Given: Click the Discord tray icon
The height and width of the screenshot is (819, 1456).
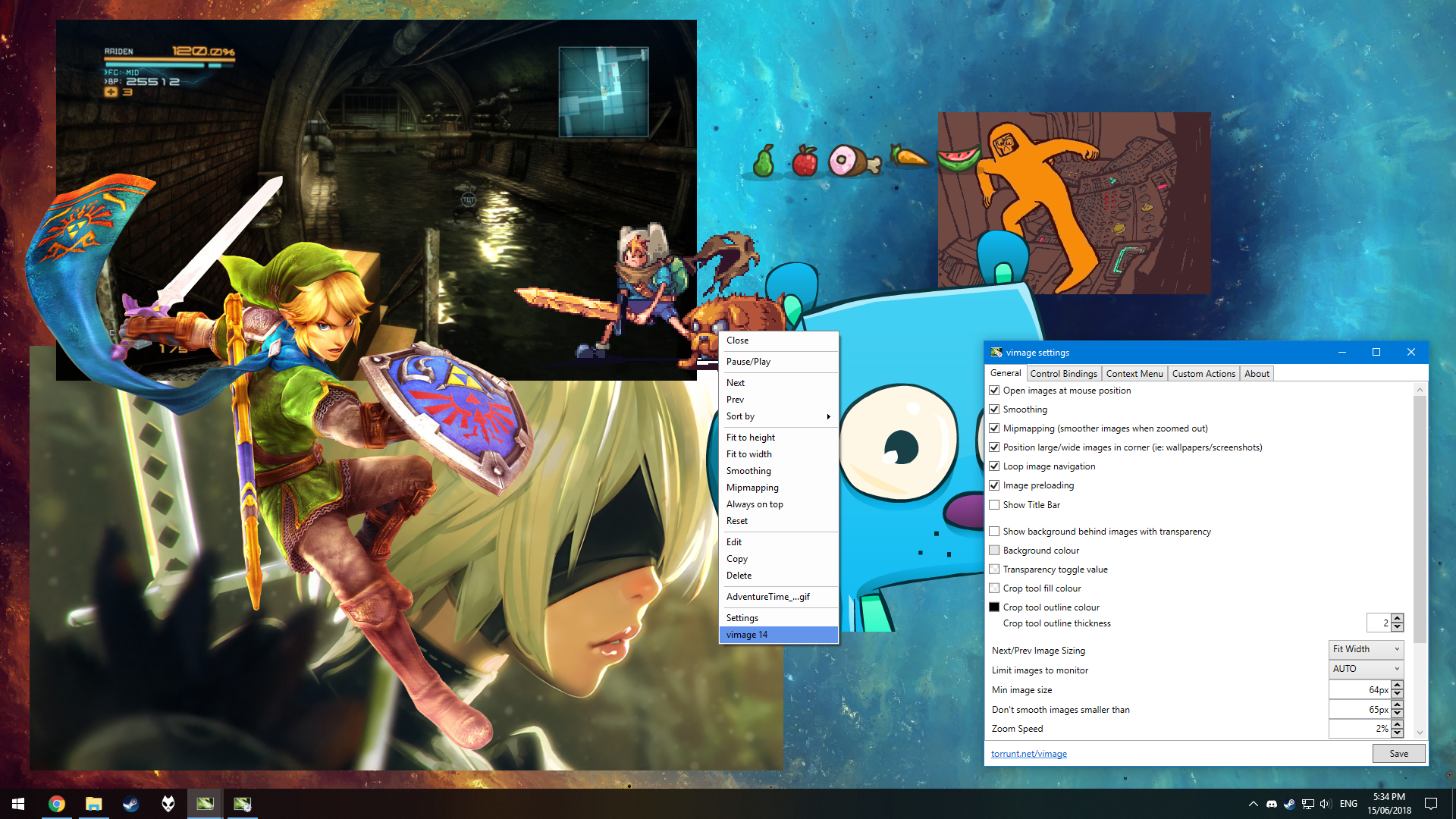Looking at the screenshot, I should pos(1272,804).
